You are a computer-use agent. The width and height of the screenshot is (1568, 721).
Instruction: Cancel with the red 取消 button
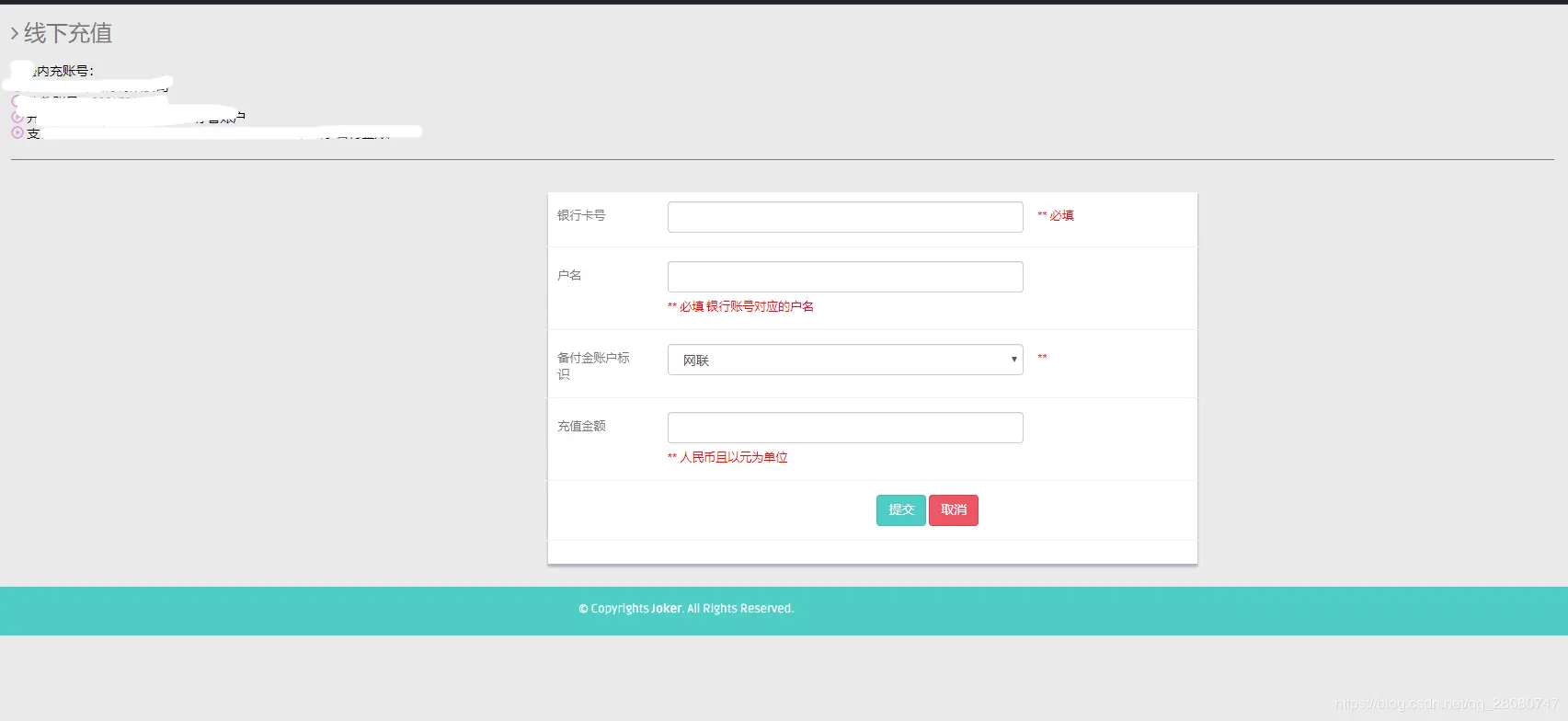954,510
